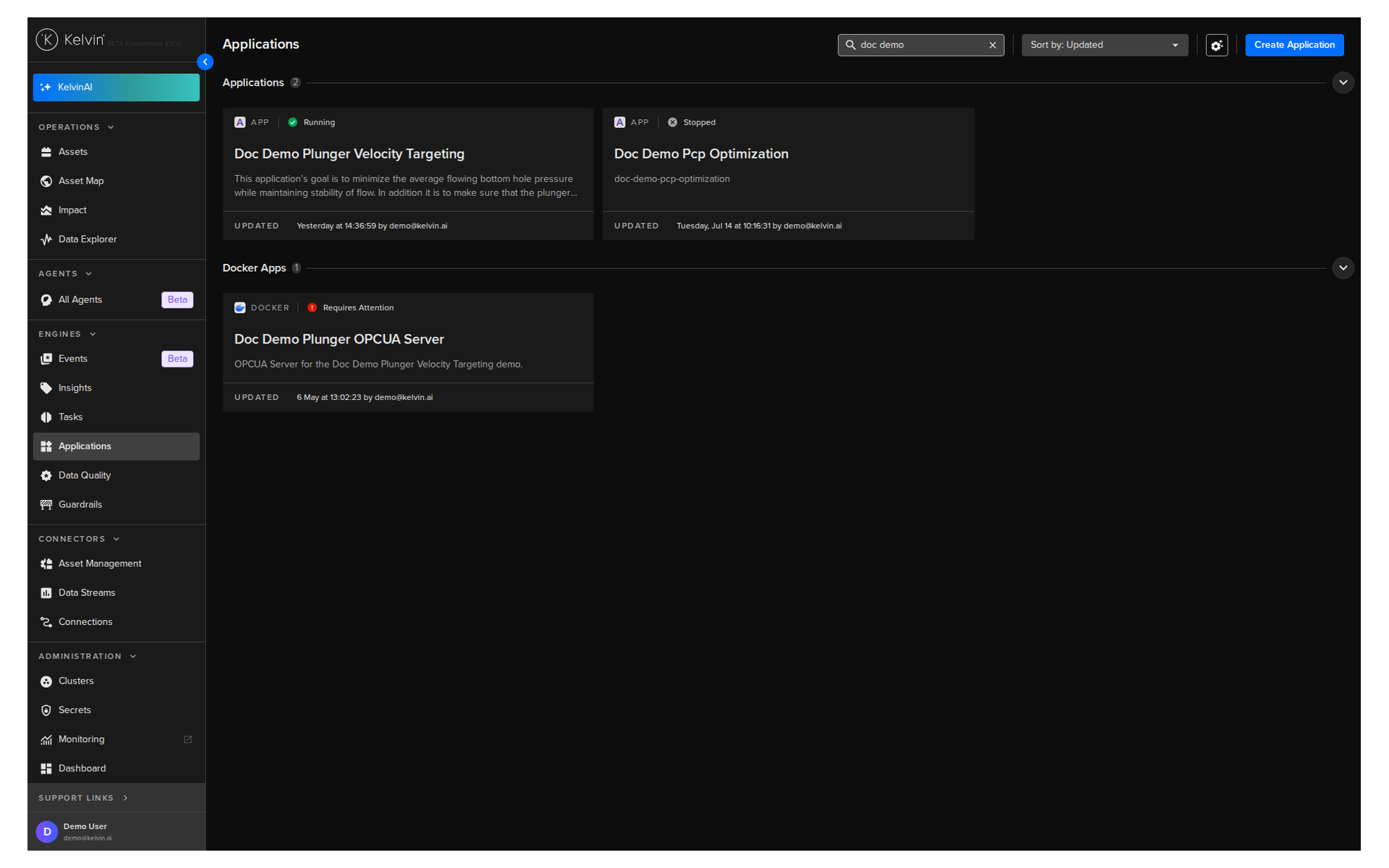Click the Requires Attention status indicator
This screenshot has width=1389, height=868.
351,308
